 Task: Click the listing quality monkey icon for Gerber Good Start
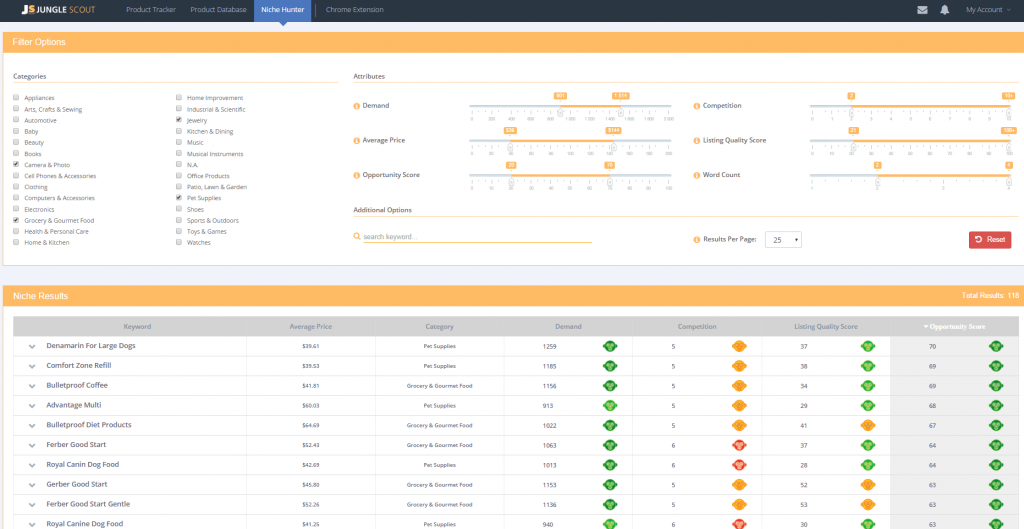[x=868, y=485]
